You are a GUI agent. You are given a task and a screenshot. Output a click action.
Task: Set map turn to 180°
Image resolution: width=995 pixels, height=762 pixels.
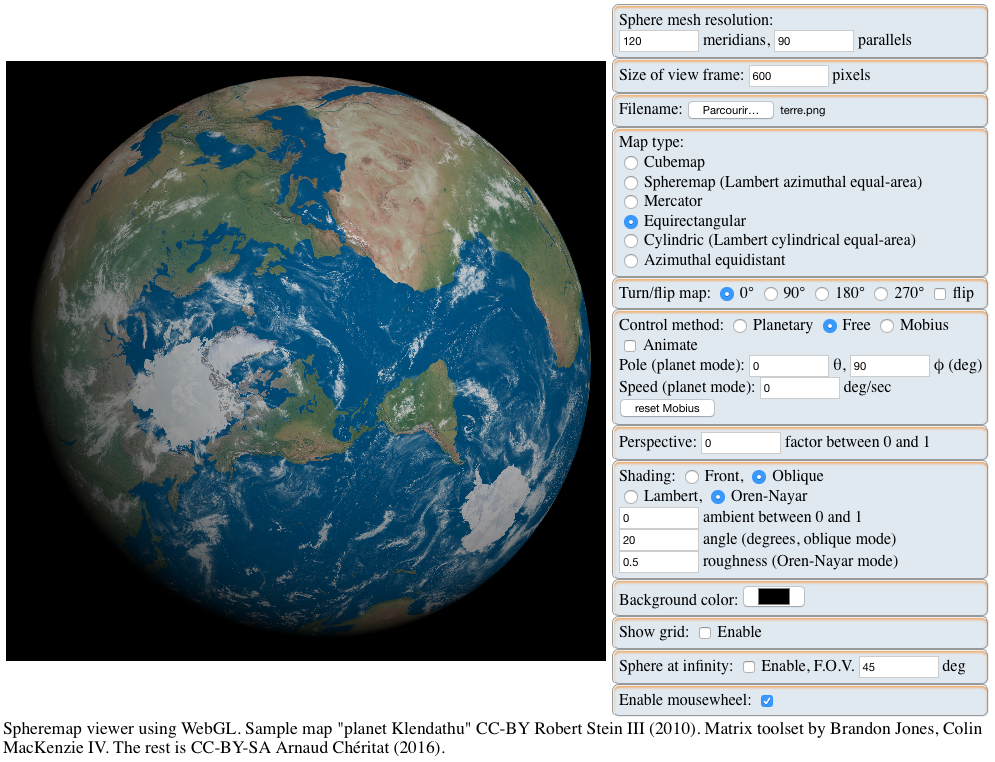coord(822,294)
